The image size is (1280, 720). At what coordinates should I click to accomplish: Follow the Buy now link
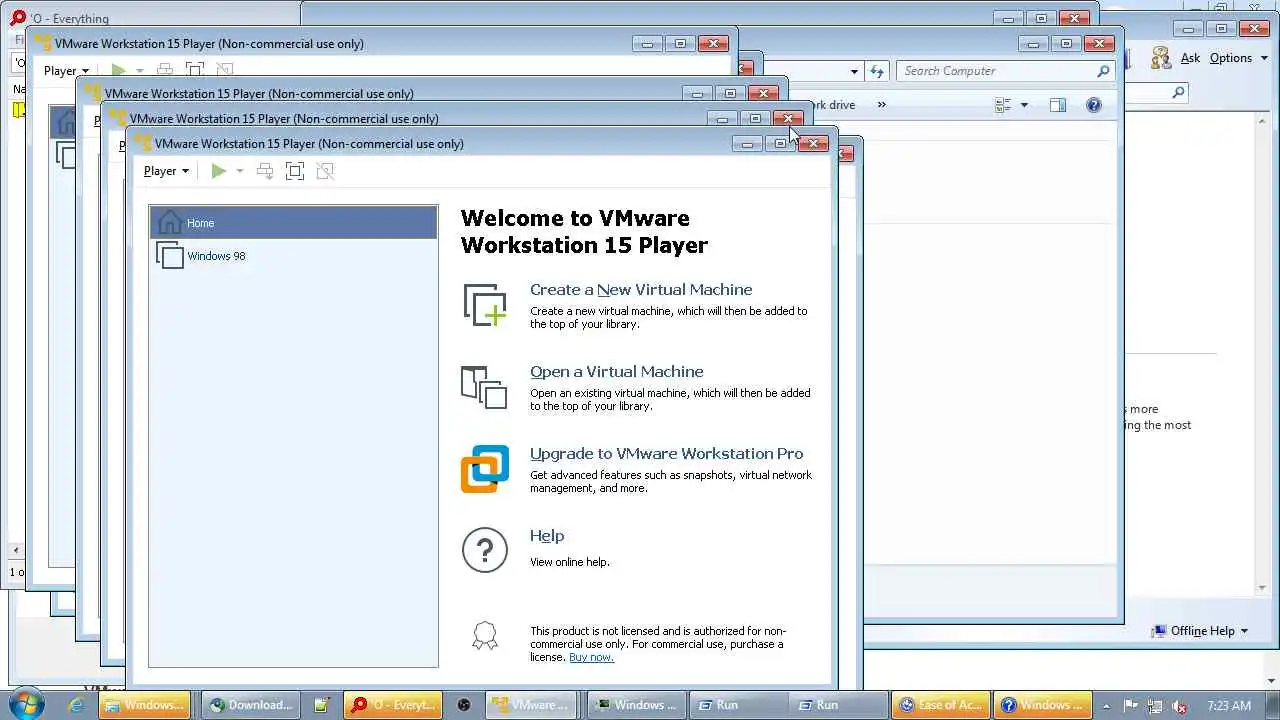pyautogui.click(x=591, y=657)
